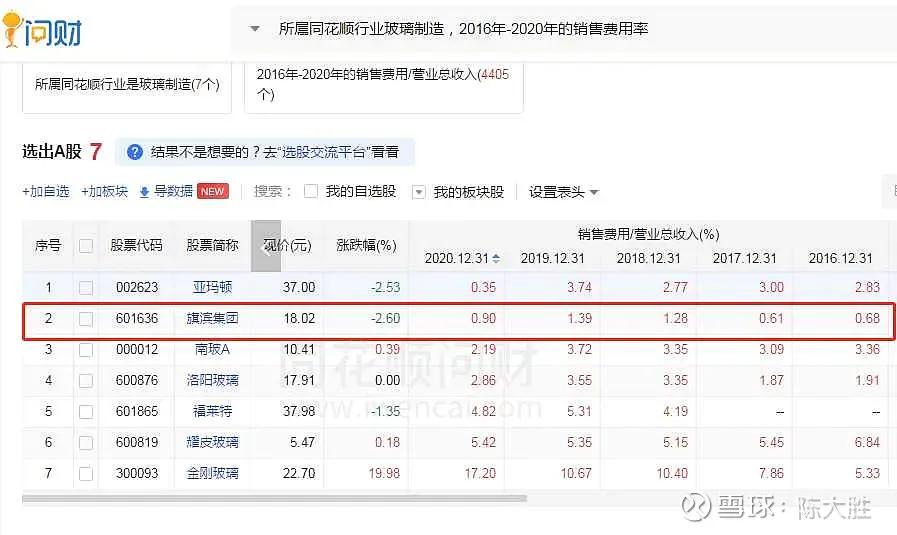The image size is (897, 535).
Task: Open stock link 亚玛顿
Action: 212,287
